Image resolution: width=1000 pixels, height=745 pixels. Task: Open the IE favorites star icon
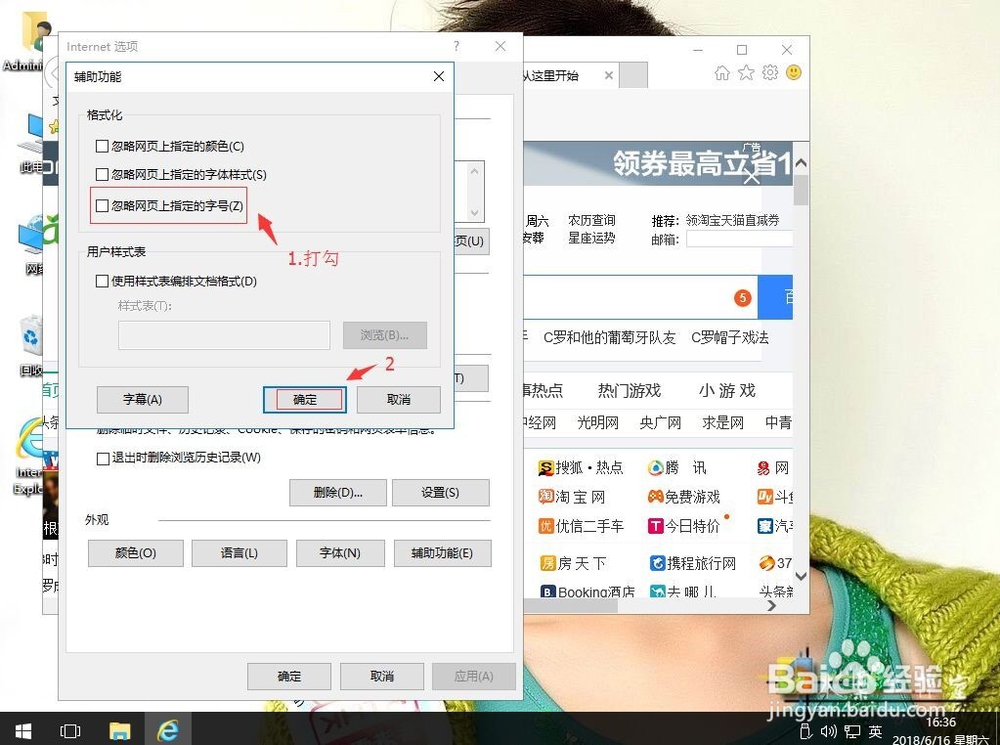point(746,73)
